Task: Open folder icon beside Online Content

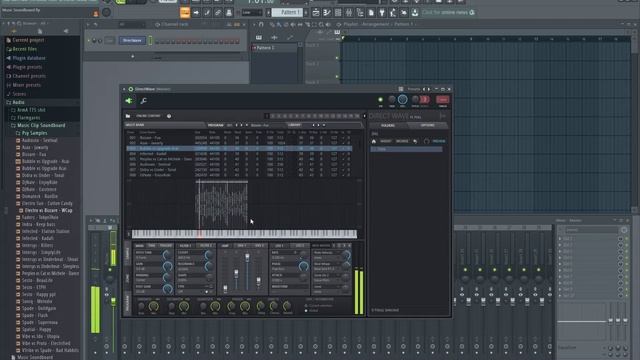Action: pos(128,116)
